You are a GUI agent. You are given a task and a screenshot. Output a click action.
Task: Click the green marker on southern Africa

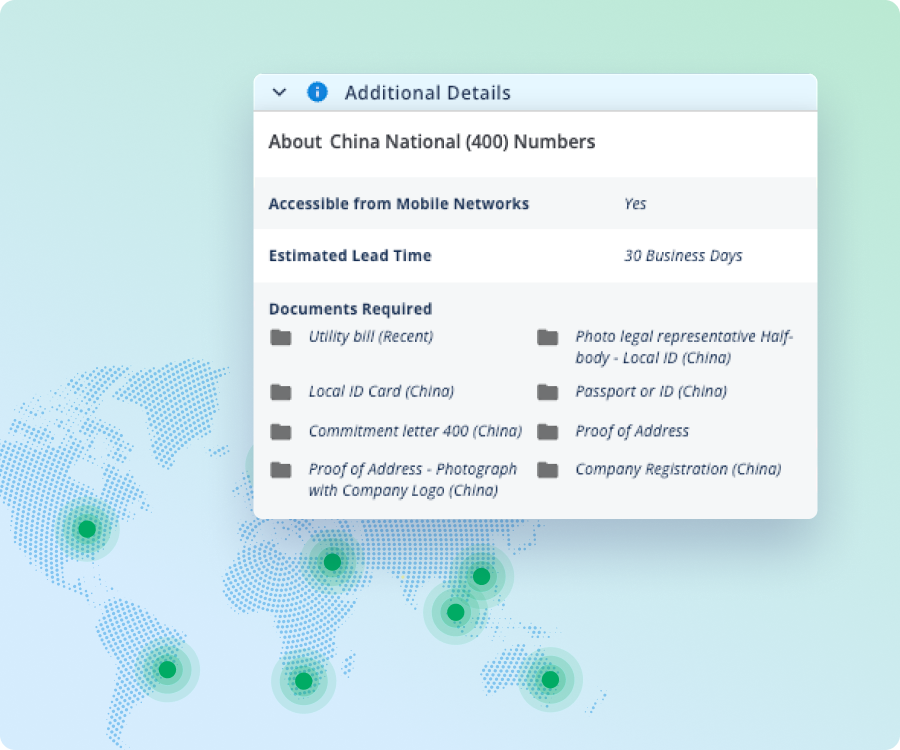pos(303,682)
